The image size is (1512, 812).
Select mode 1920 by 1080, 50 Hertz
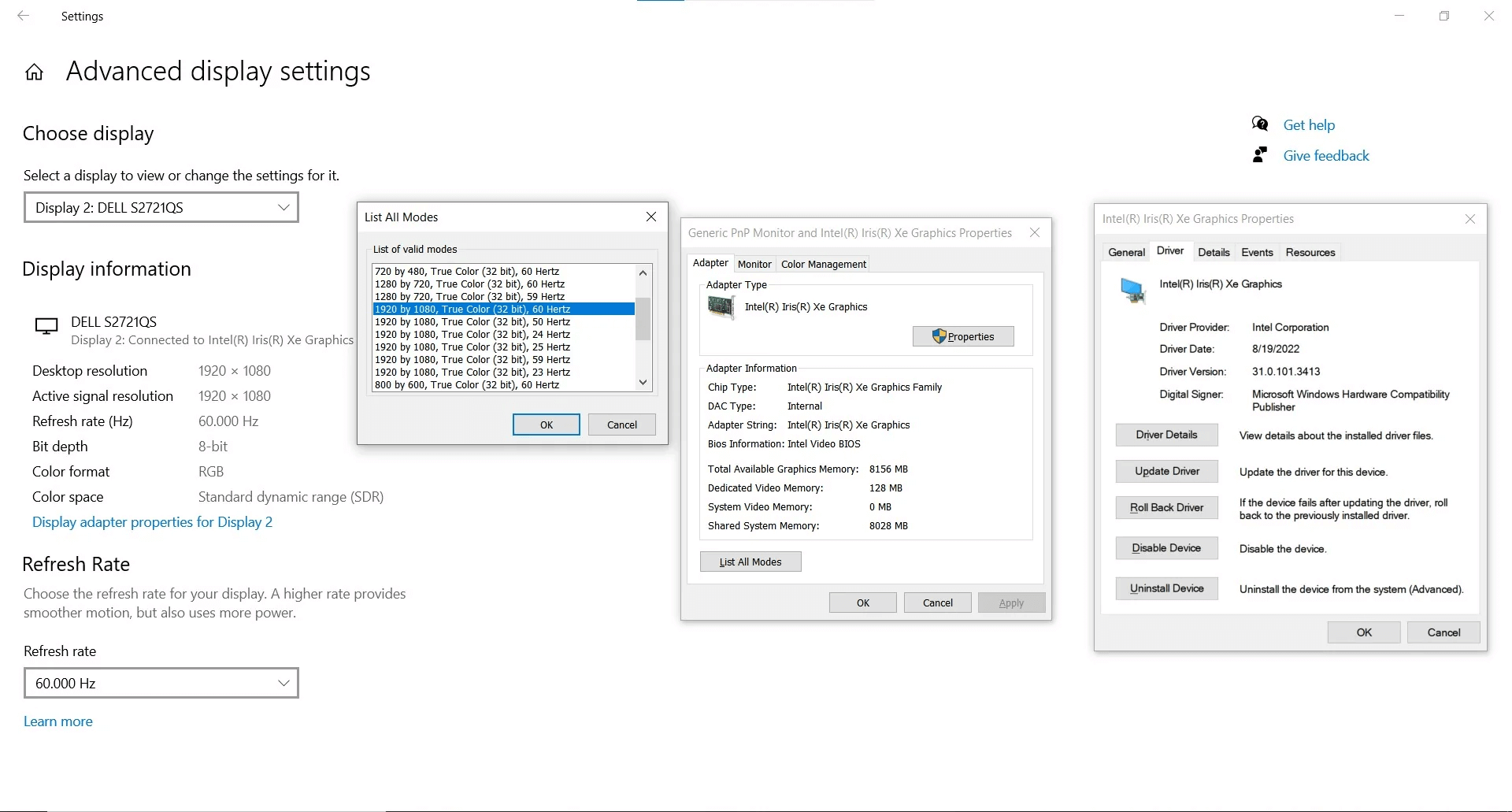coord(503,321)
